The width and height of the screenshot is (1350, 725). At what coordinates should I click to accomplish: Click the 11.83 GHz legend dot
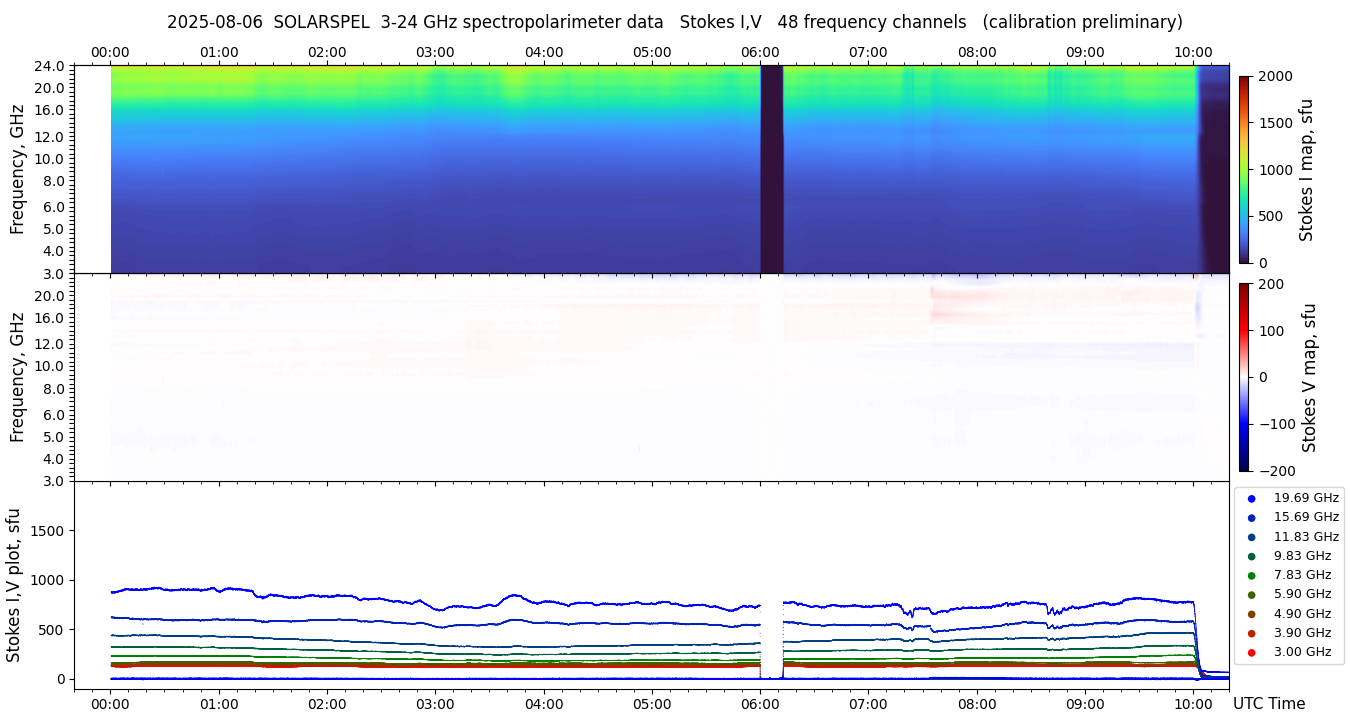point(1251,537)
